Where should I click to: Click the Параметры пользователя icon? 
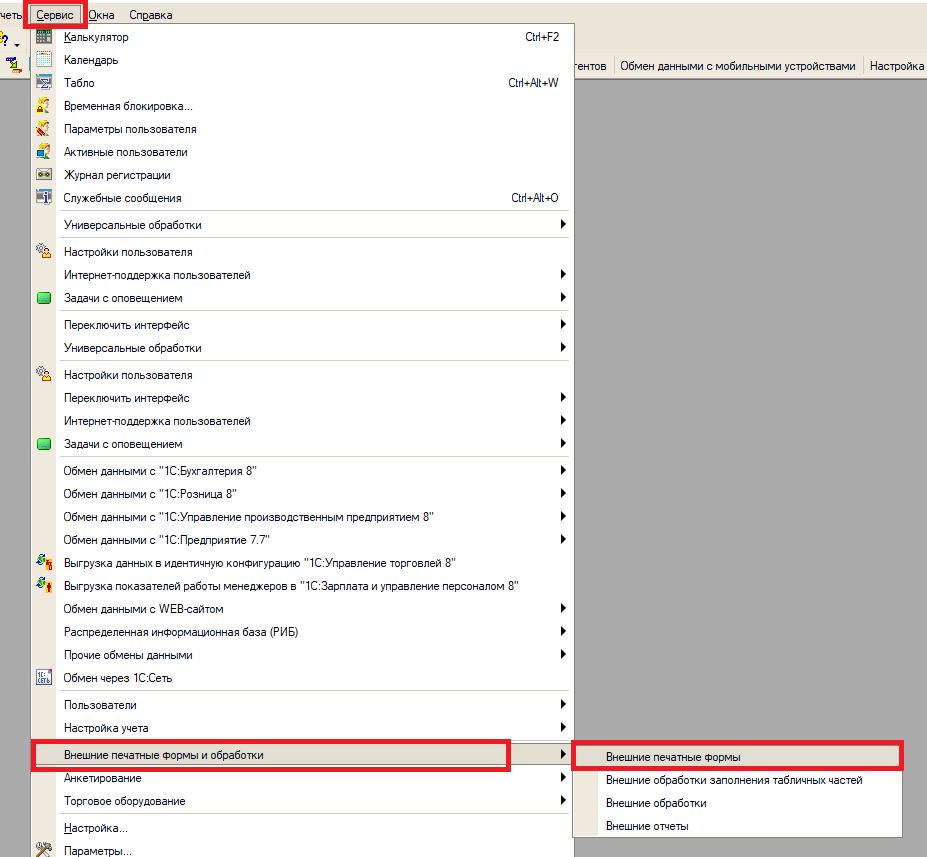44,128
